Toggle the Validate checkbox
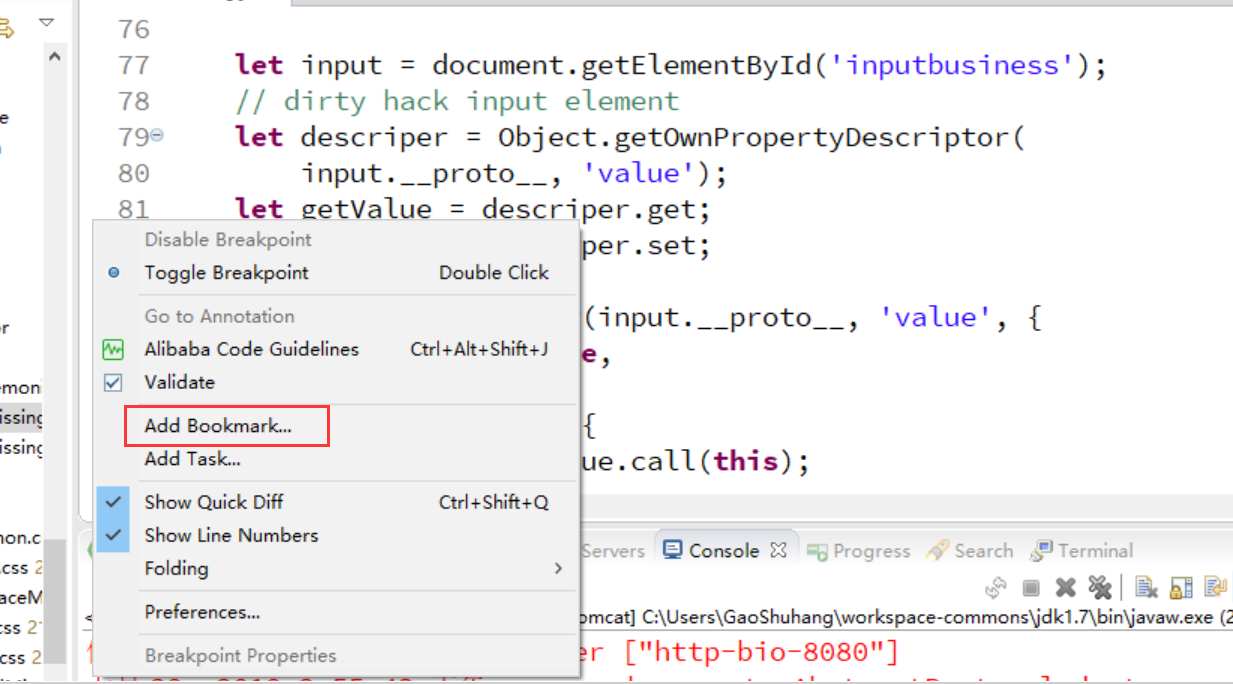 point(113,382)
